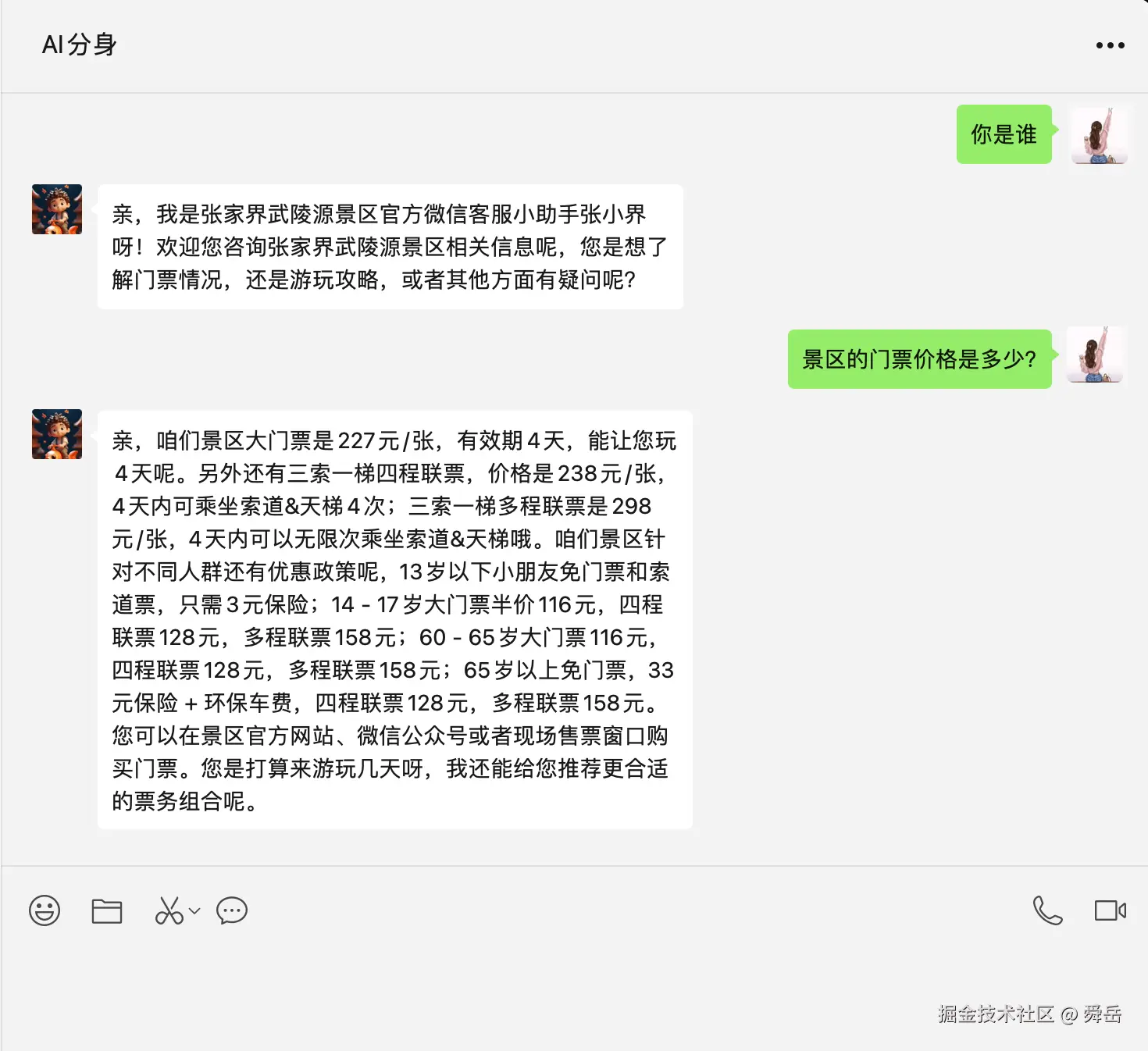Click the 张小界 introduction reply bubble
Image resolution: width=1148 pixels, height=1051 pixels.
(x=390, y=247)
